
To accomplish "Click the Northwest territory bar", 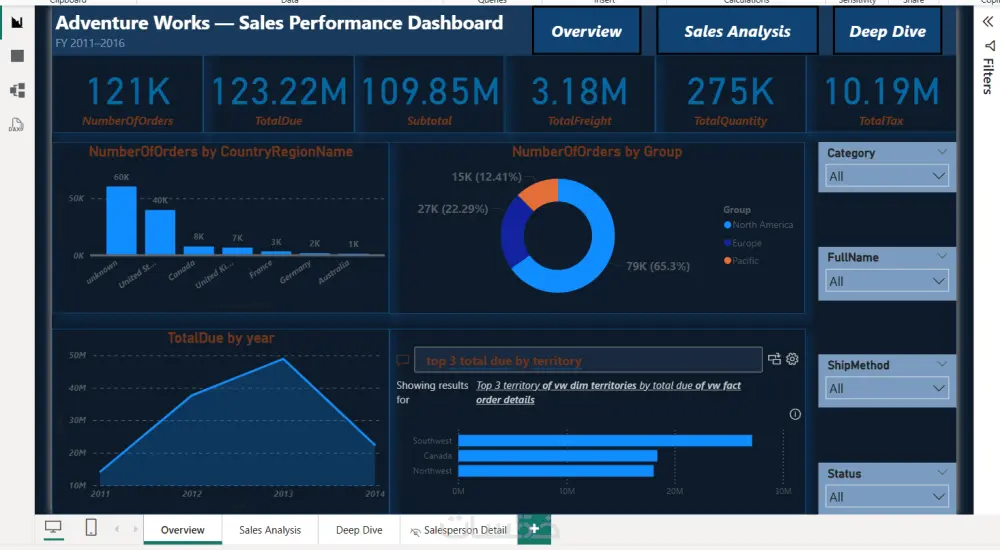I will [556, 471].
